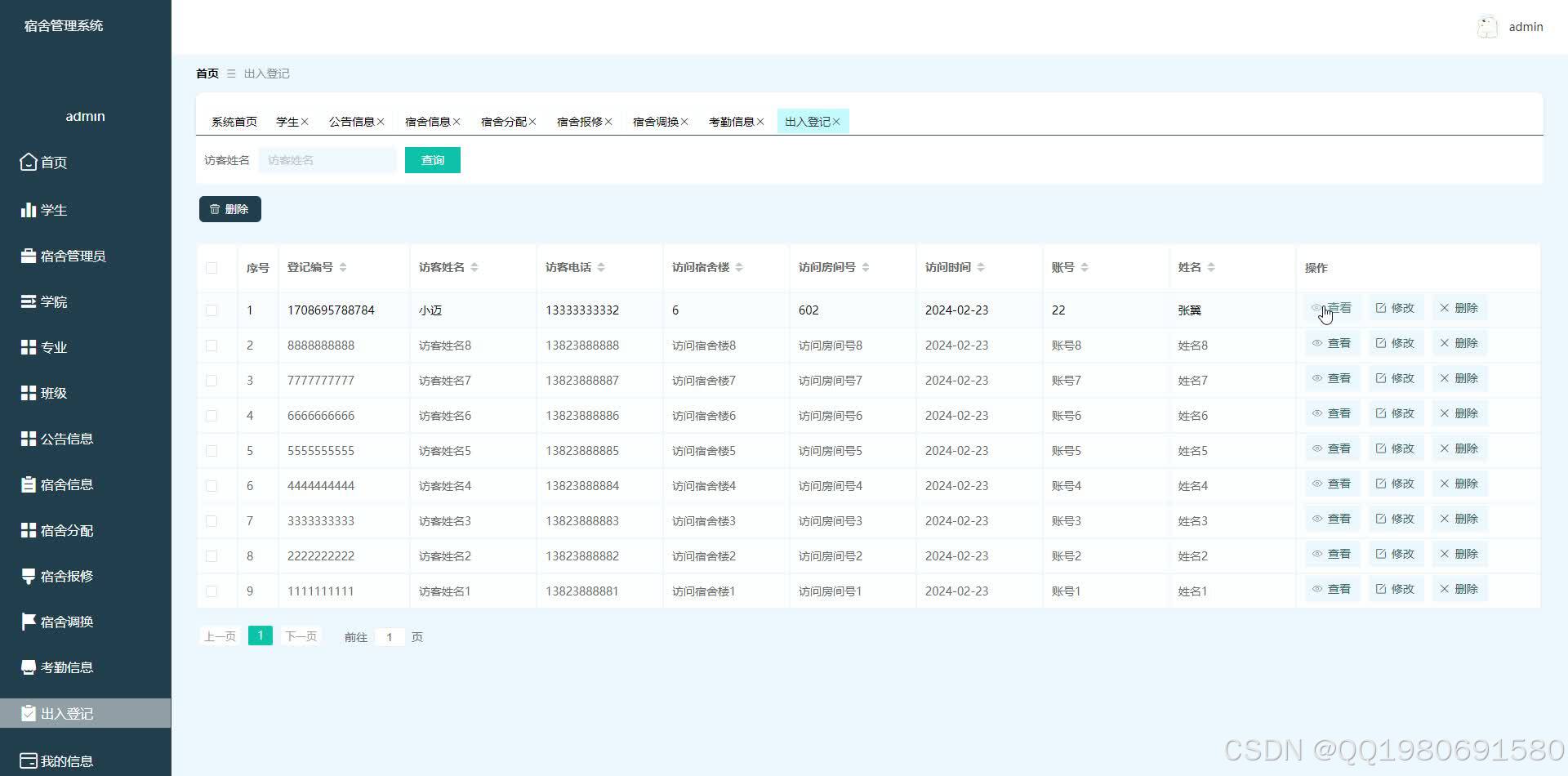Check the row checkbox for 小迈
Viewport: 1568px width, 776px height.
212,310
